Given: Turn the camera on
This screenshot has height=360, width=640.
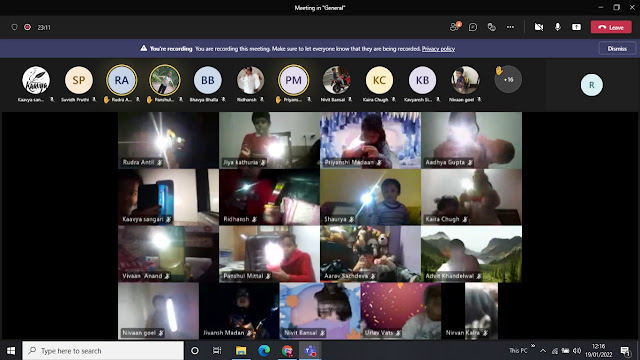Looking at the screenshot, I should pos(539,27).
